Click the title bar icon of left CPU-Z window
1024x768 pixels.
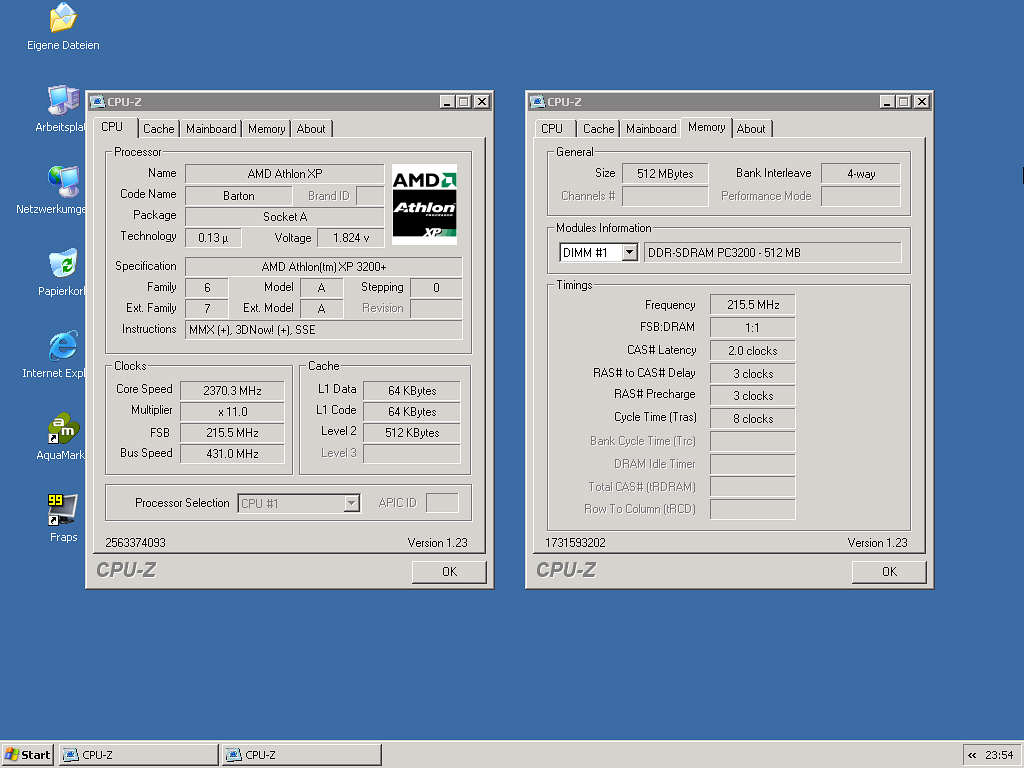(x=98, y=102)
